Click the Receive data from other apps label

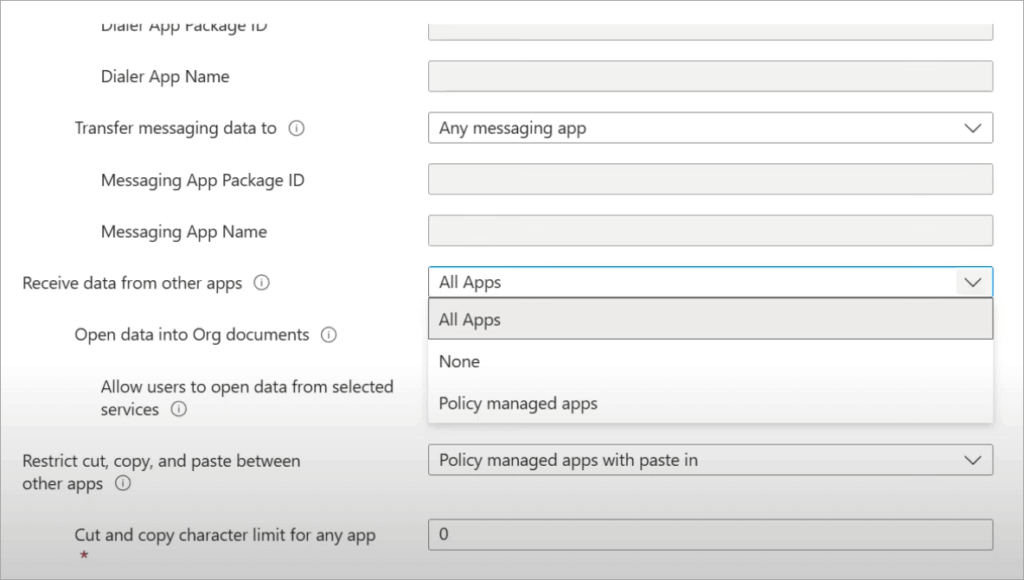point(135,283)
